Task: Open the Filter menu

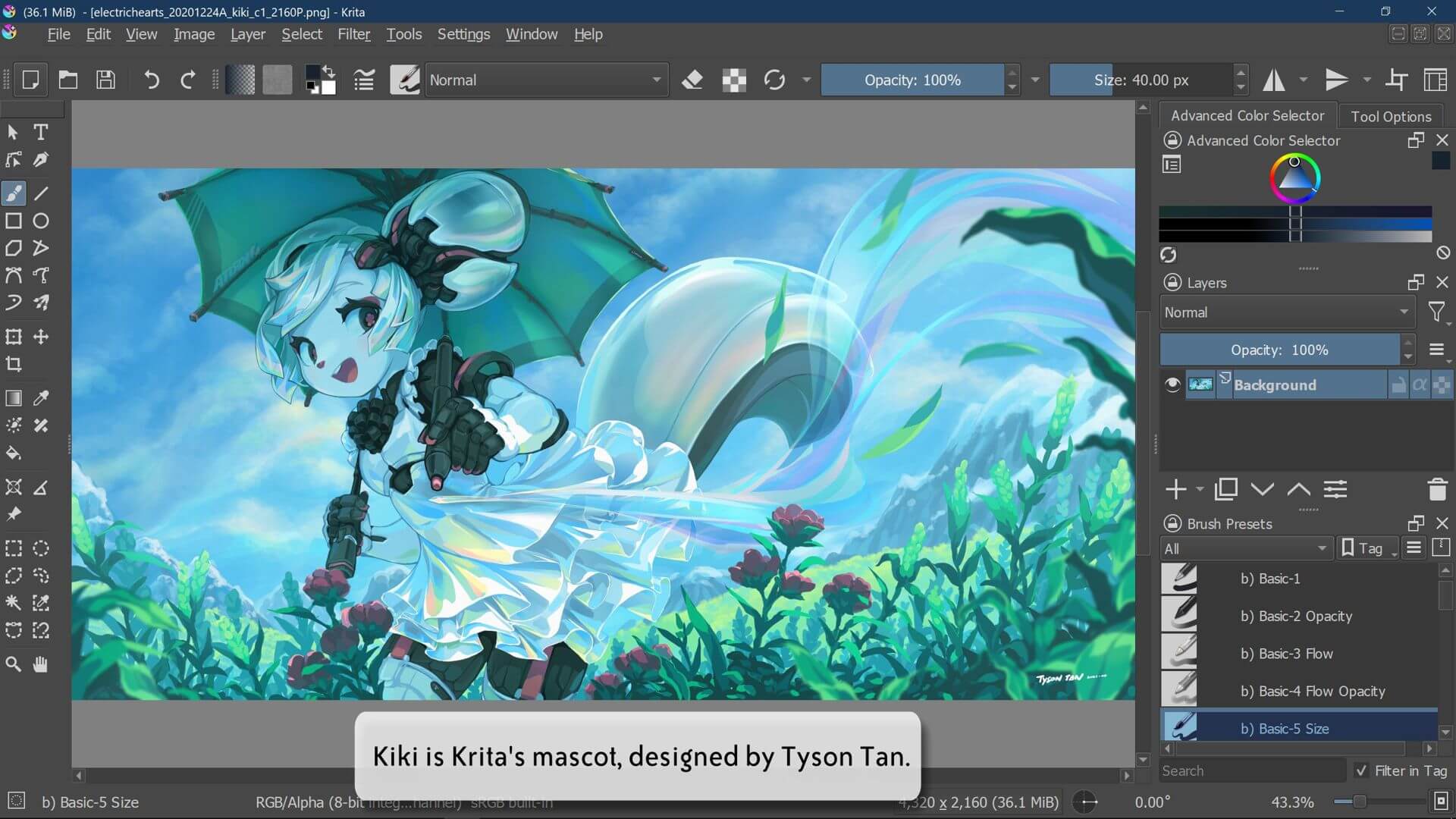Action: (353, 34)
